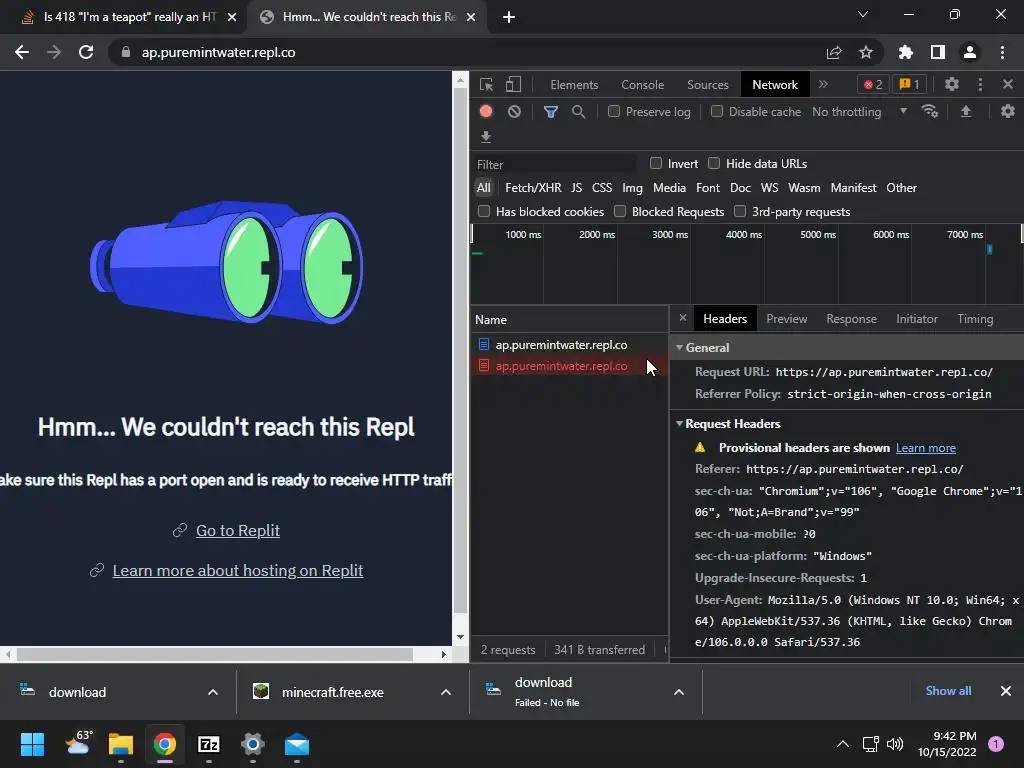Switch to the Sources tab

point(707,85)
